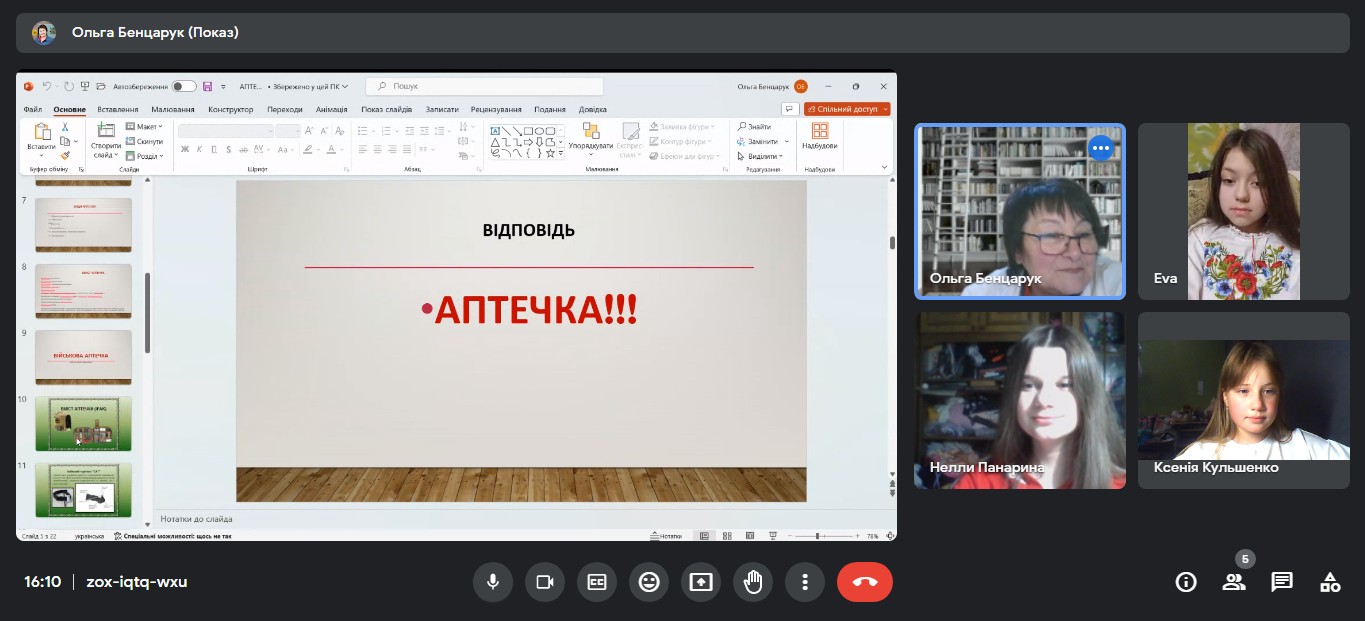This screenshot has height=621, width=1365.
Task: Open the emoji reactions picker
Action: pyautogui.click(x=649, y=582)
